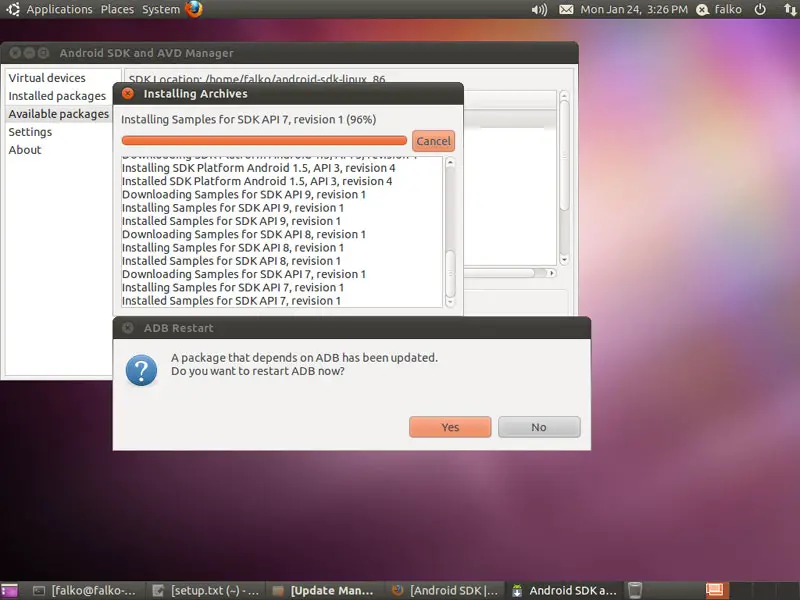Click the install log vertical scrollbar thumb
The height and width of the screenshot is (600, 800).
point(450,273)
